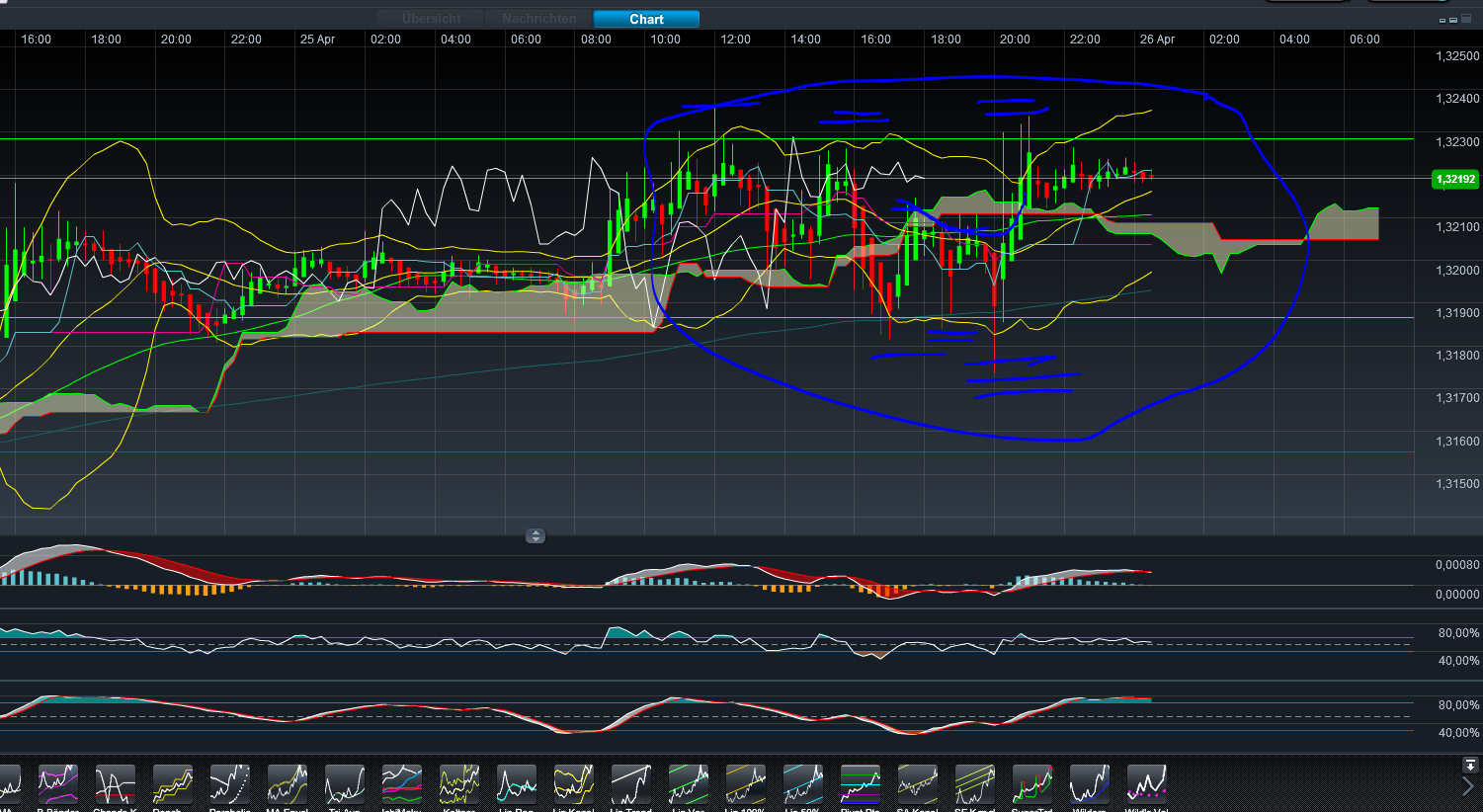Screen dimensions: 1483x812
Task: Add the Bollinger Bands (B-Bänder) indicator
Action: point(57,783)
